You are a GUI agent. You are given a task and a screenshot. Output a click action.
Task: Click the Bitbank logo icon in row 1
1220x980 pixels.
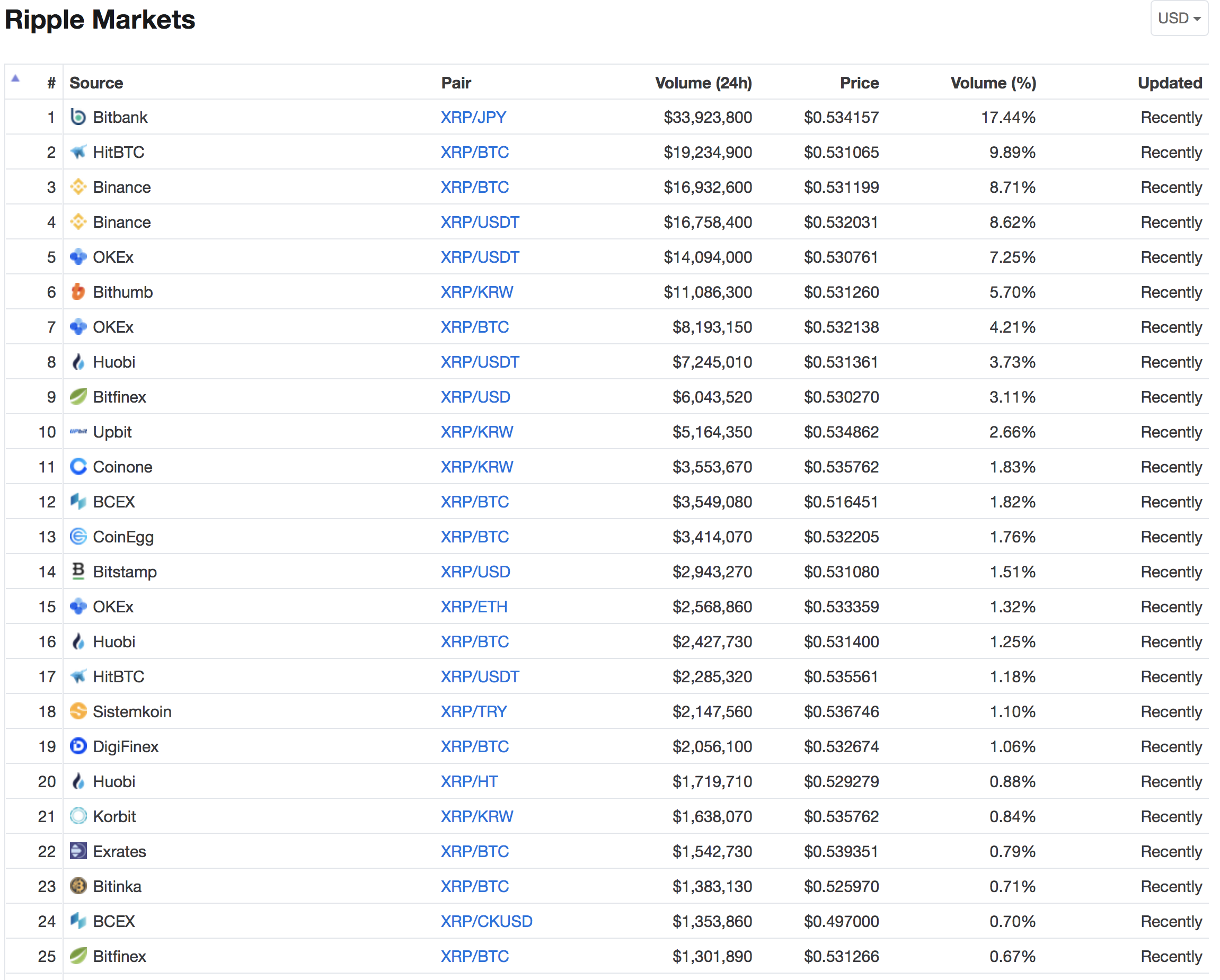(78, 117)
